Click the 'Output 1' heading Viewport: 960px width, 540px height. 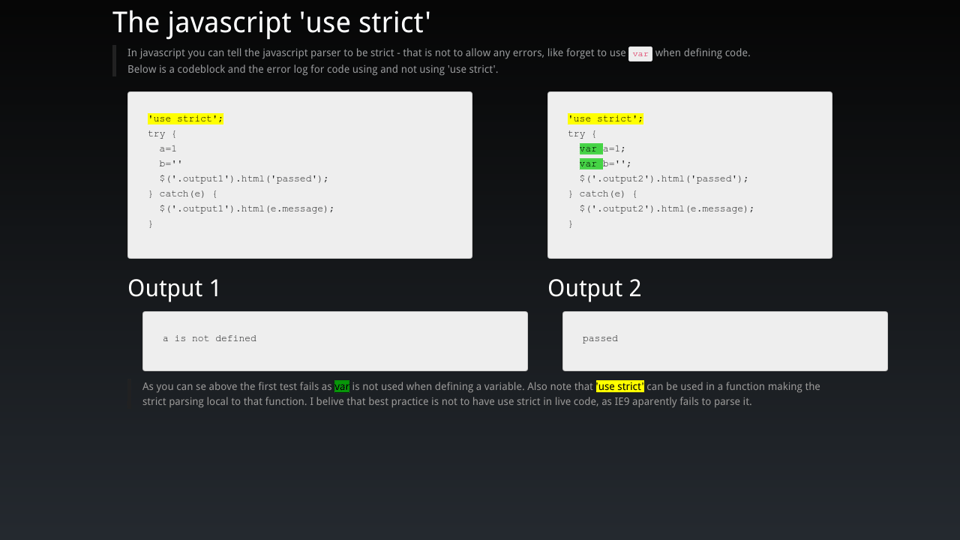[x=174, y=288]
